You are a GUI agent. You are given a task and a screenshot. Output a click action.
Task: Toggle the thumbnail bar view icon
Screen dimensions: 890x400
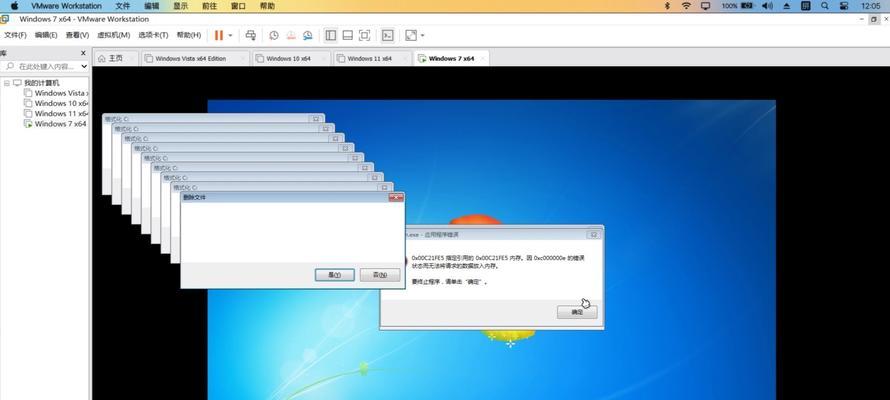click(347, 35)
